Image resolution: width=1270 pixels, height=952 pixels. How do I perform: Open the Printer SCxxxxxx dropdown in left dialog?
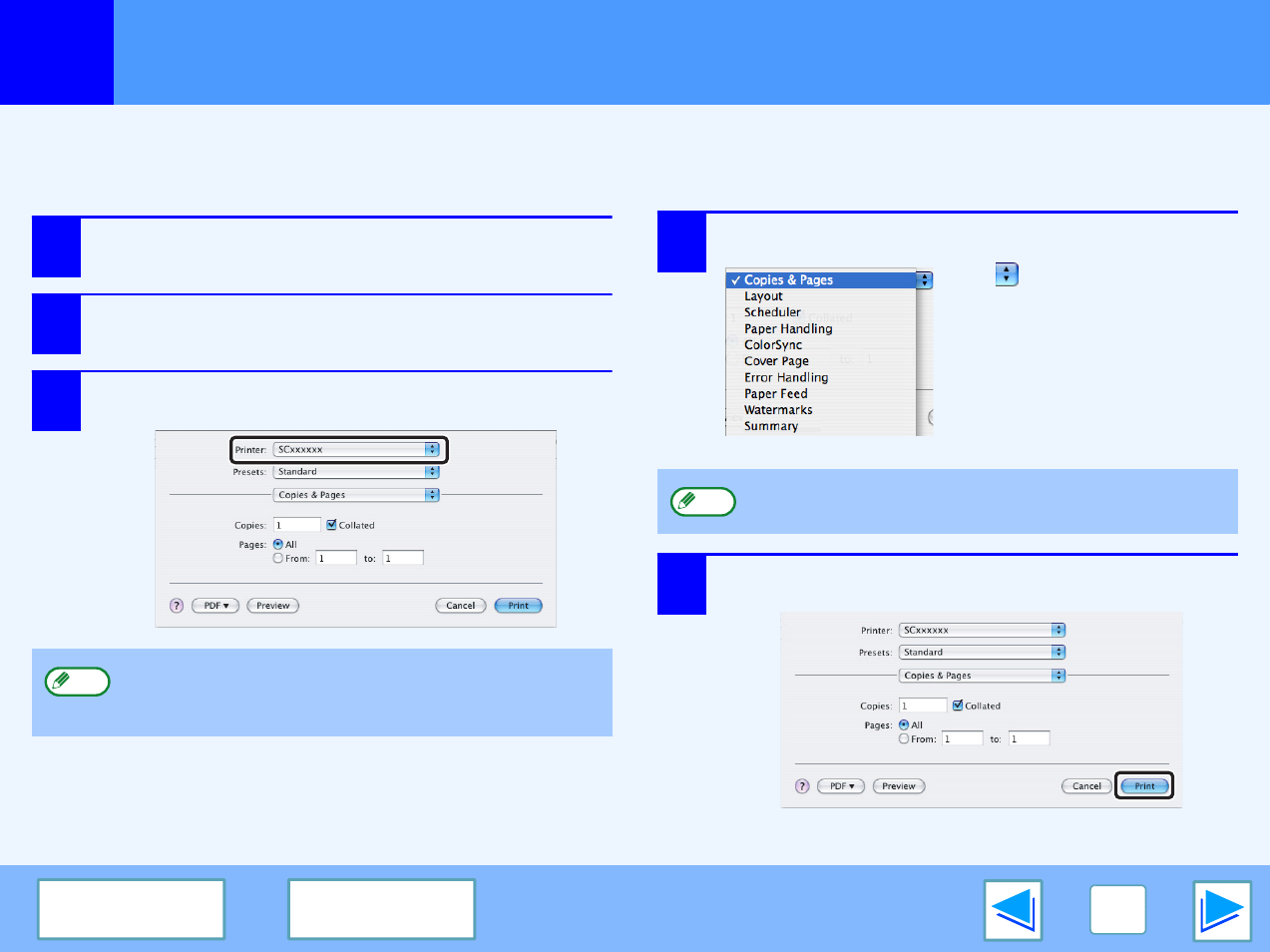(x=356, y=449)
